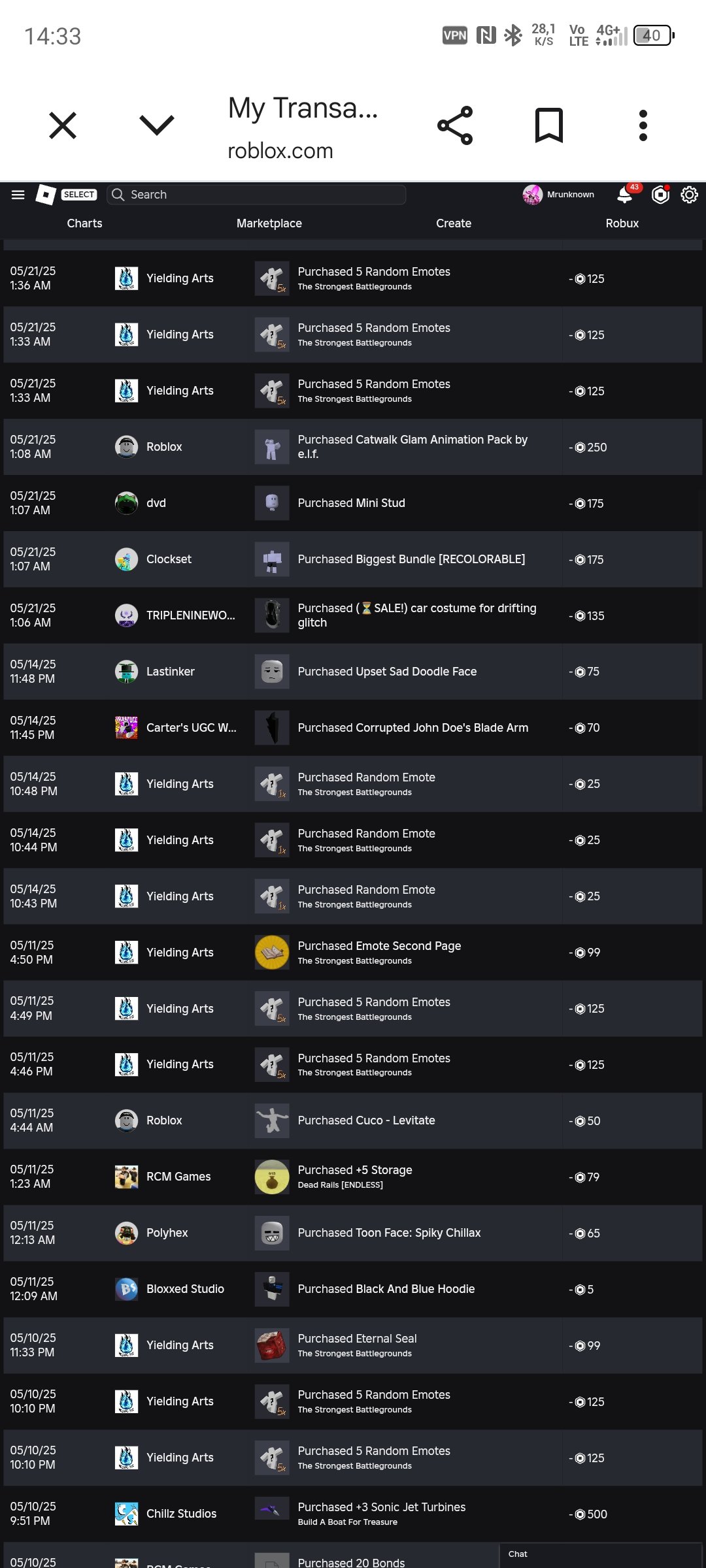
Task: Go to the Charts tab
Action: click(x=84, y=223)
